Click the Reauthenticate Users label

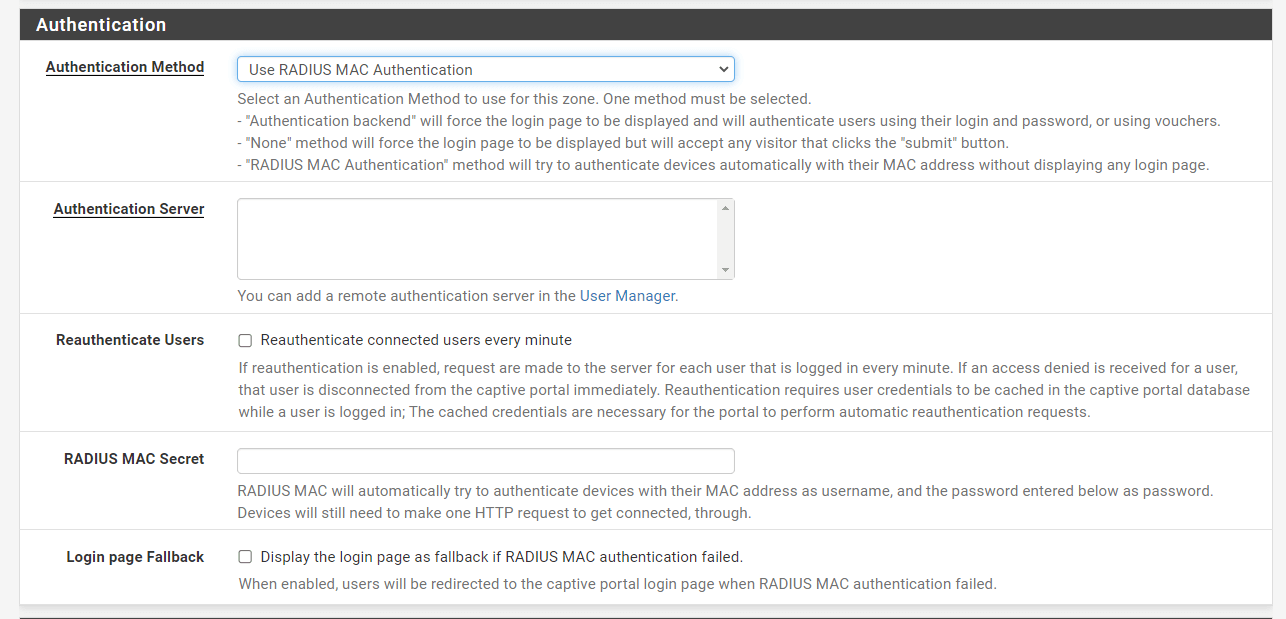130,340
